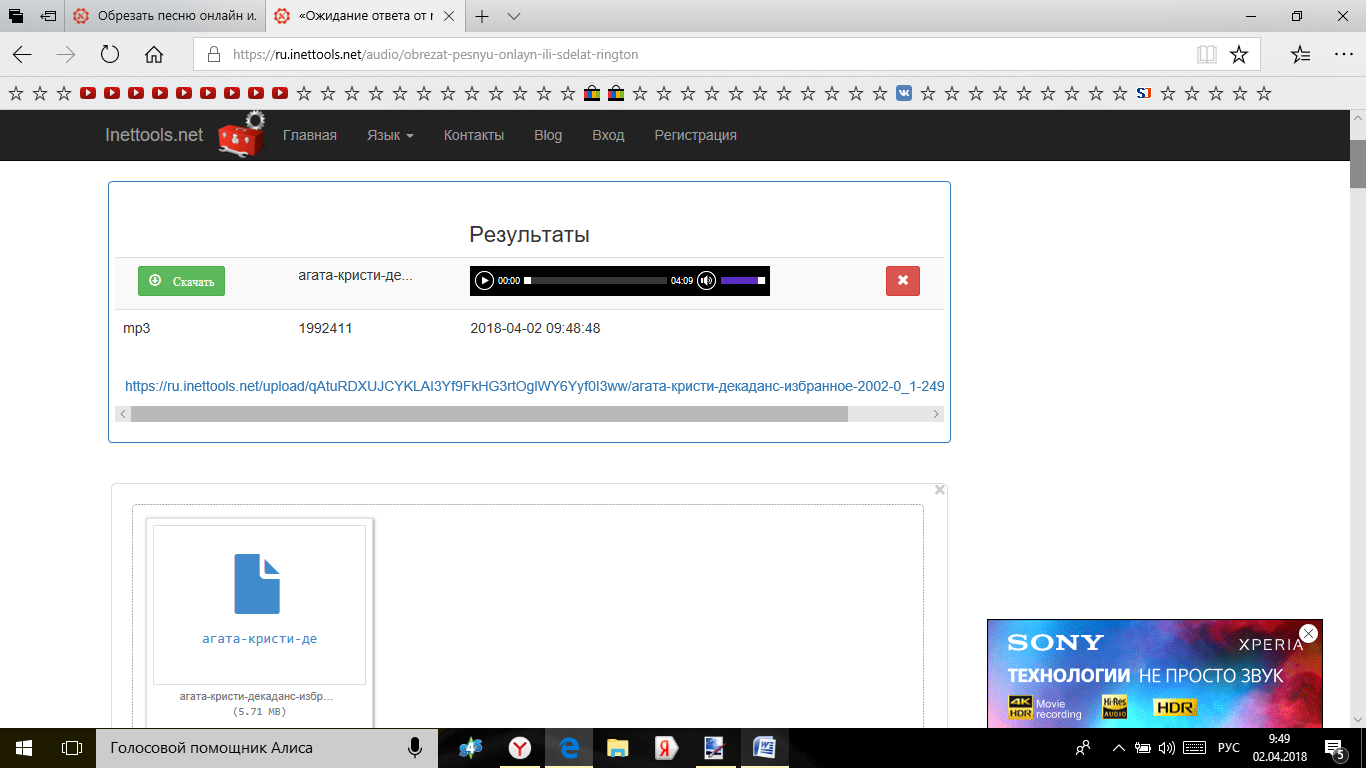1366x768 pixels.
Task: Open the tab list chevron dropdown
Action: click(x=514, y=17)
